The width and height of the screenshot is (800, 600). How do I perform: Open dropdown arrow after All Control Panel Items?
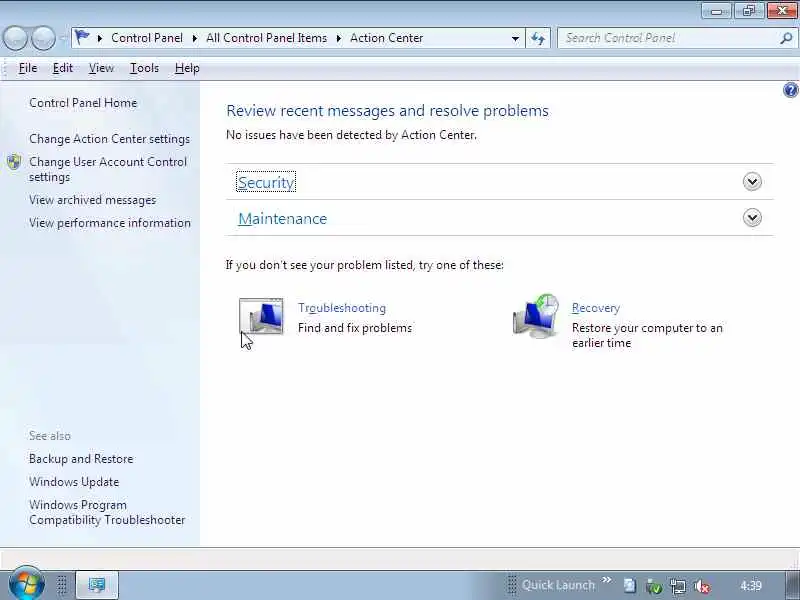pyautogui.click(x=338, y=38)
